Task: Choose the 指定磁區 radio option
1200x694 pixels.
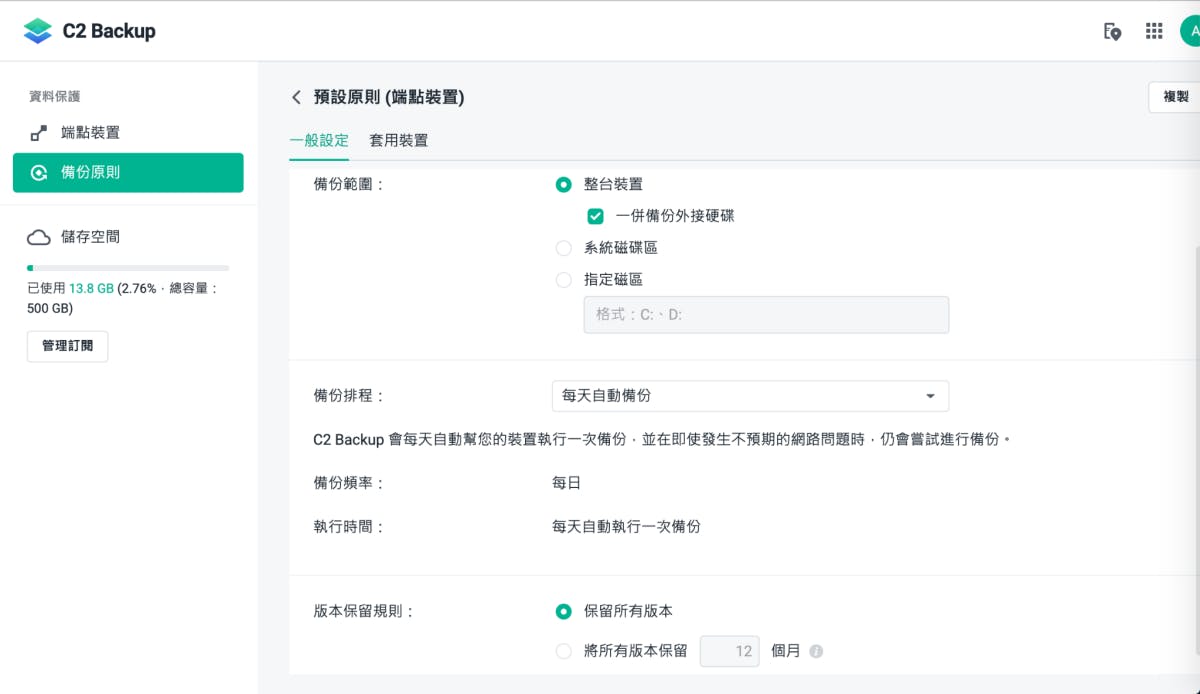Action: 564,280
